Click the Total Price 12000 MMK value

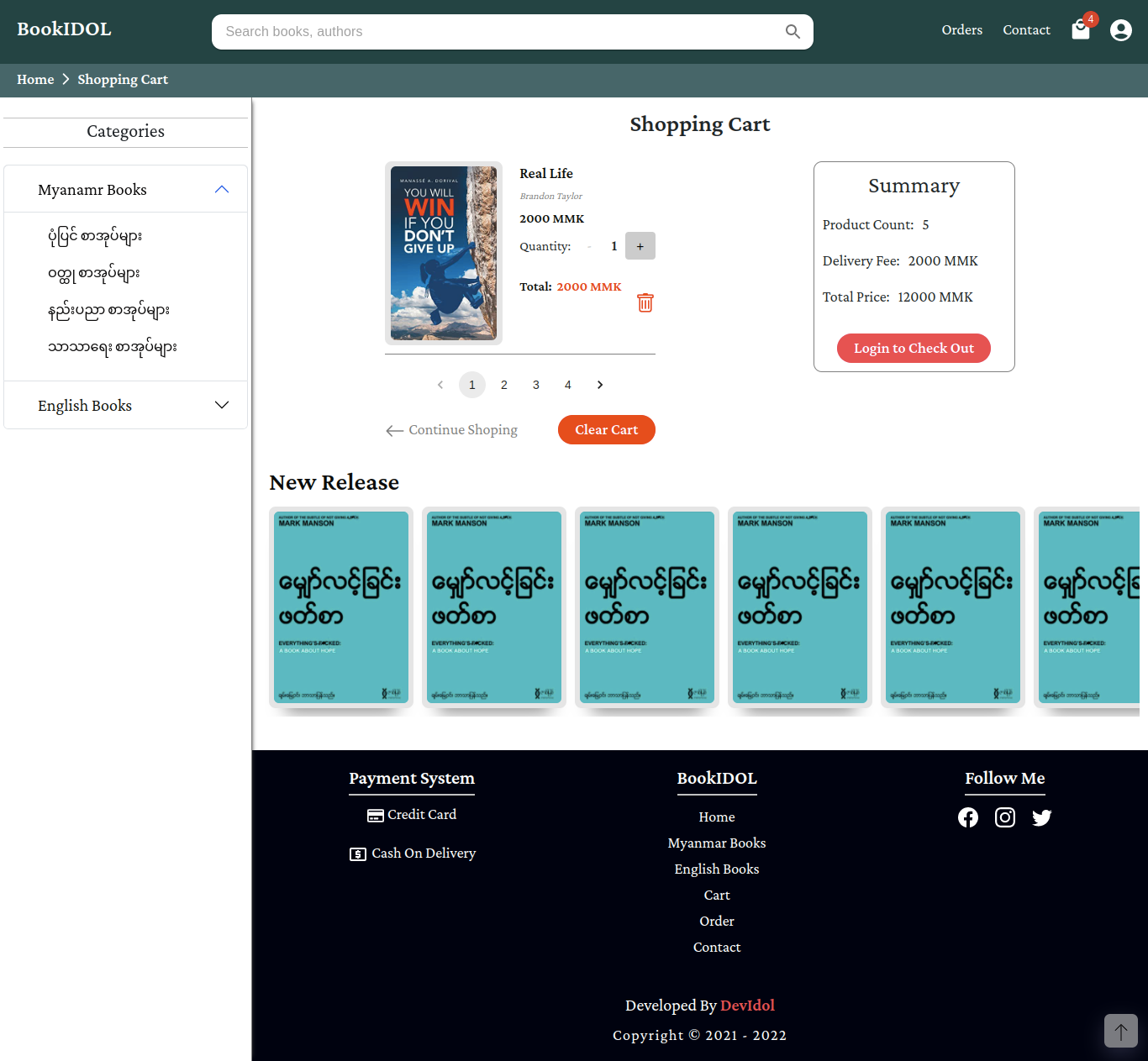pyautogui.click(x=935, y=297)
